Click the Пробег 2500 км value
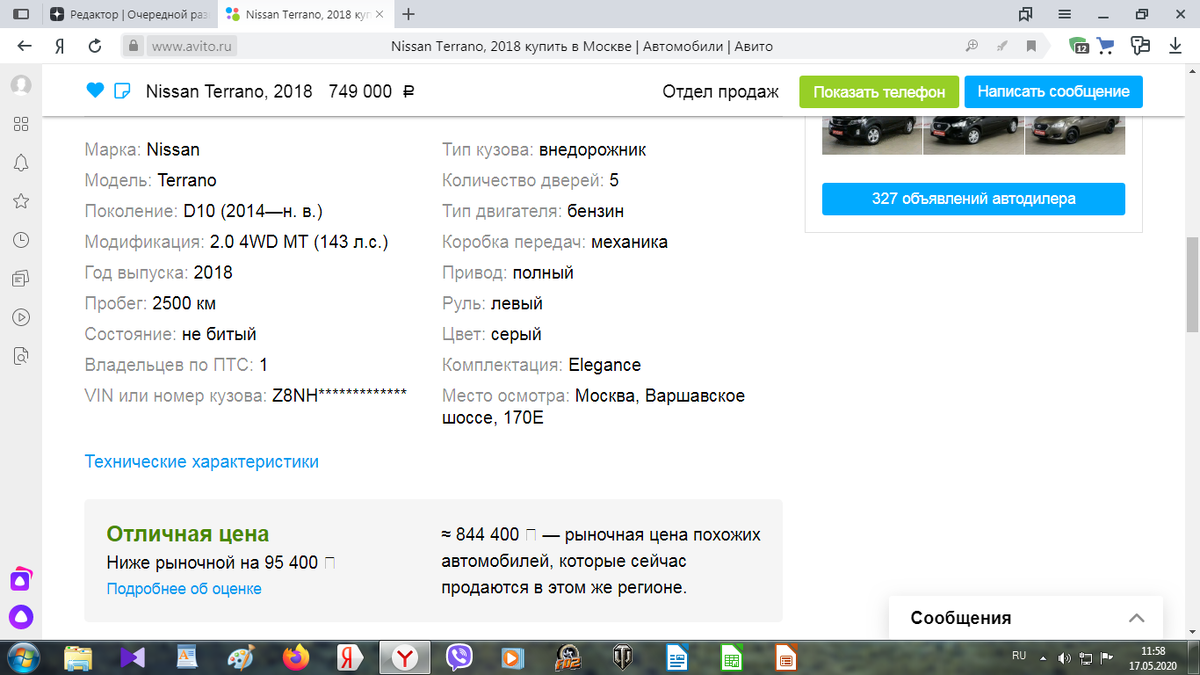This screenshot has width=1200, height=675. [x=184, y=303]
